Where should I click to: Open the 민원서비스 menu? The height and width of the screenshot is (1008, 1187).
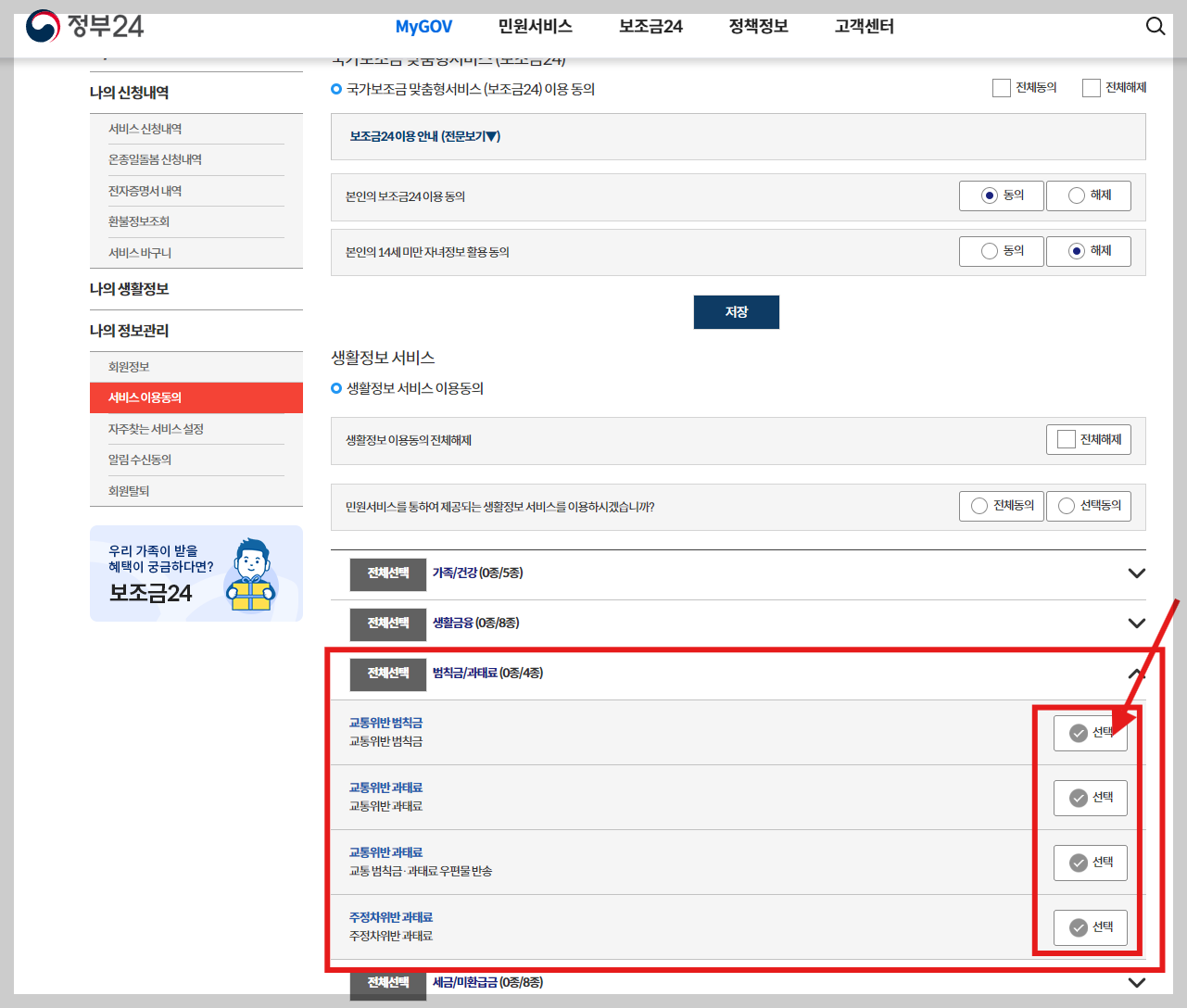pyautogui.click(x=535, y=27)
